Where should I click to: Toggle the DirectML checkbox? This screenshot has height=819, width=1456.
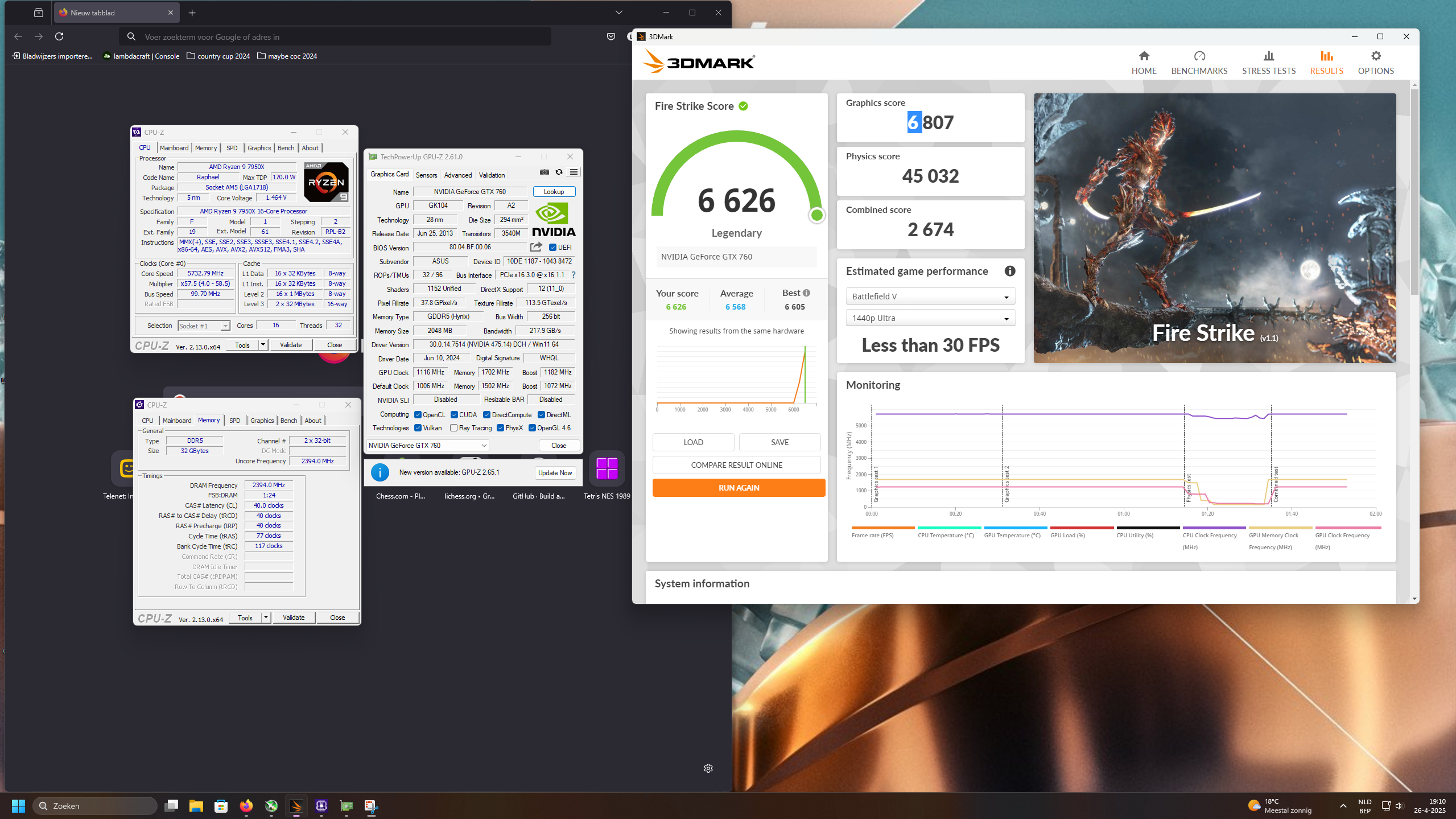[541, 415]
